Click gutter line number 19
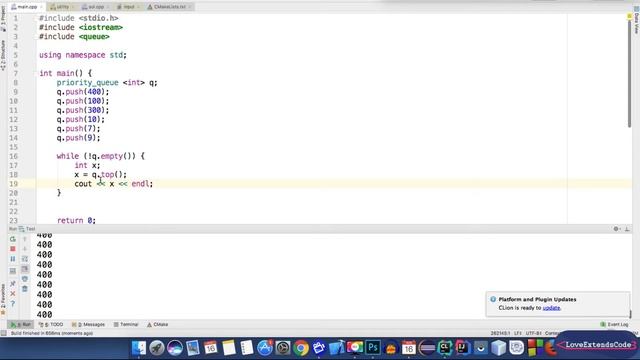This screenshot has height=360, width=640. click(13, 184)
